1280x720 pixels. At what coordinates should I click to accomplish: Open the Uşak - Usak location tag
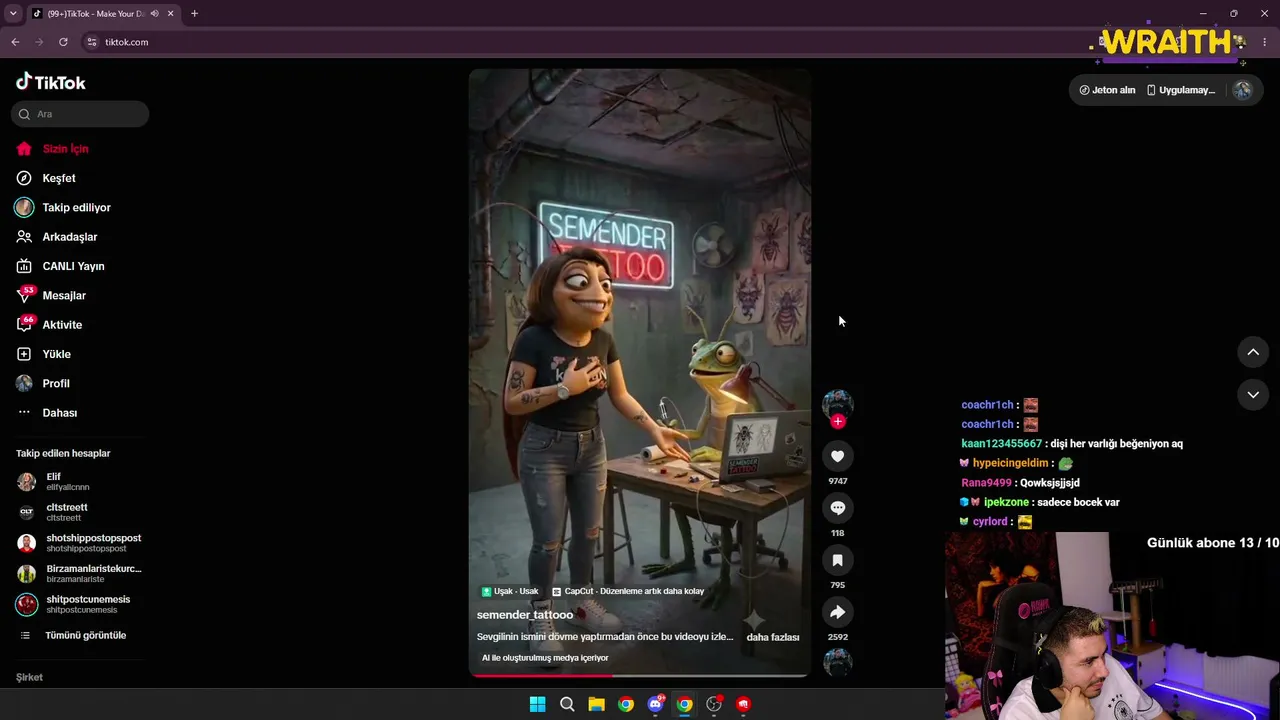click(510, 591)
